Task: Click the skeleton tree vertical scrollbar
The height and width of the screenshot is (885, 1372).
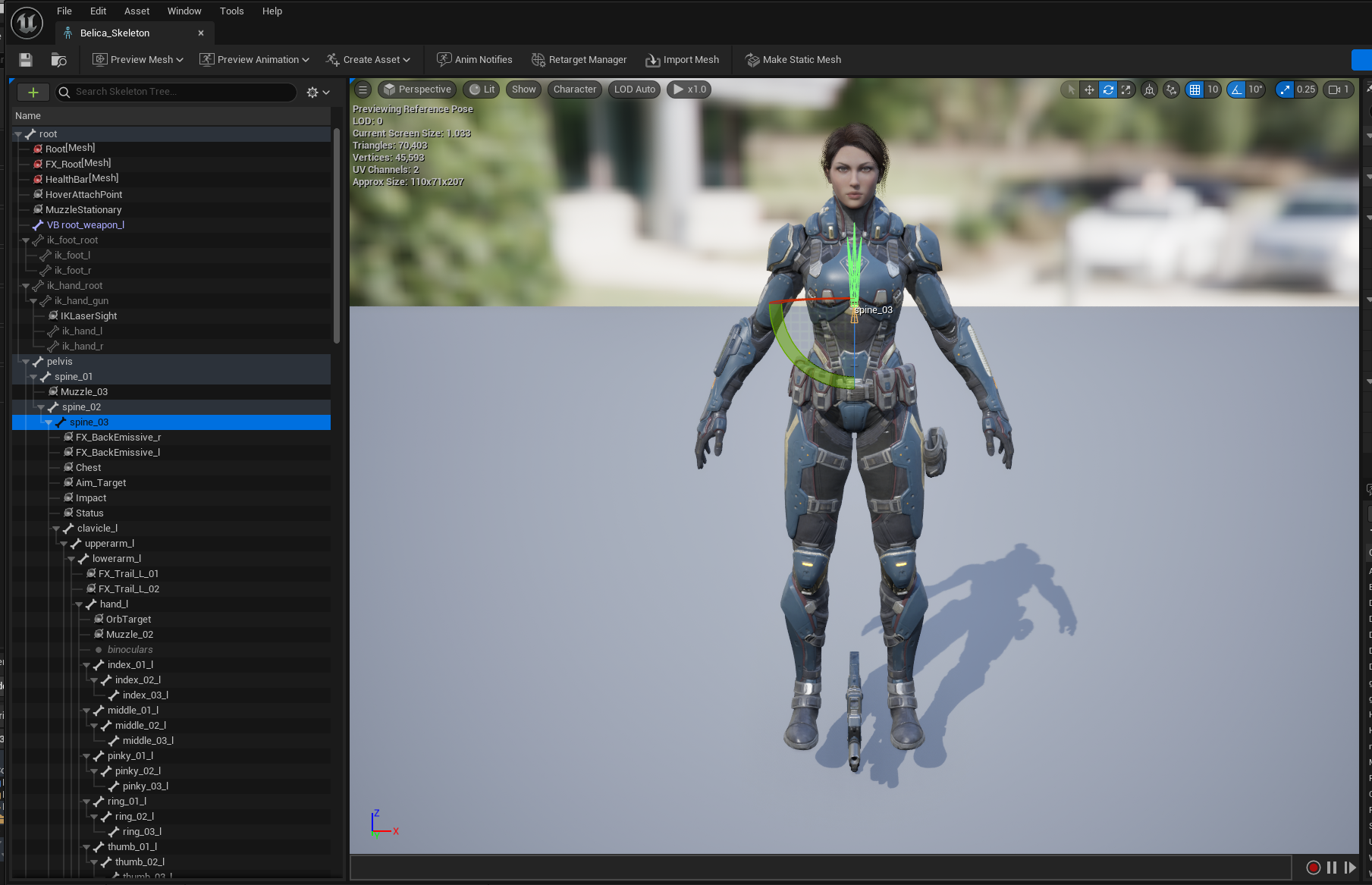Action: click(337, 235)
